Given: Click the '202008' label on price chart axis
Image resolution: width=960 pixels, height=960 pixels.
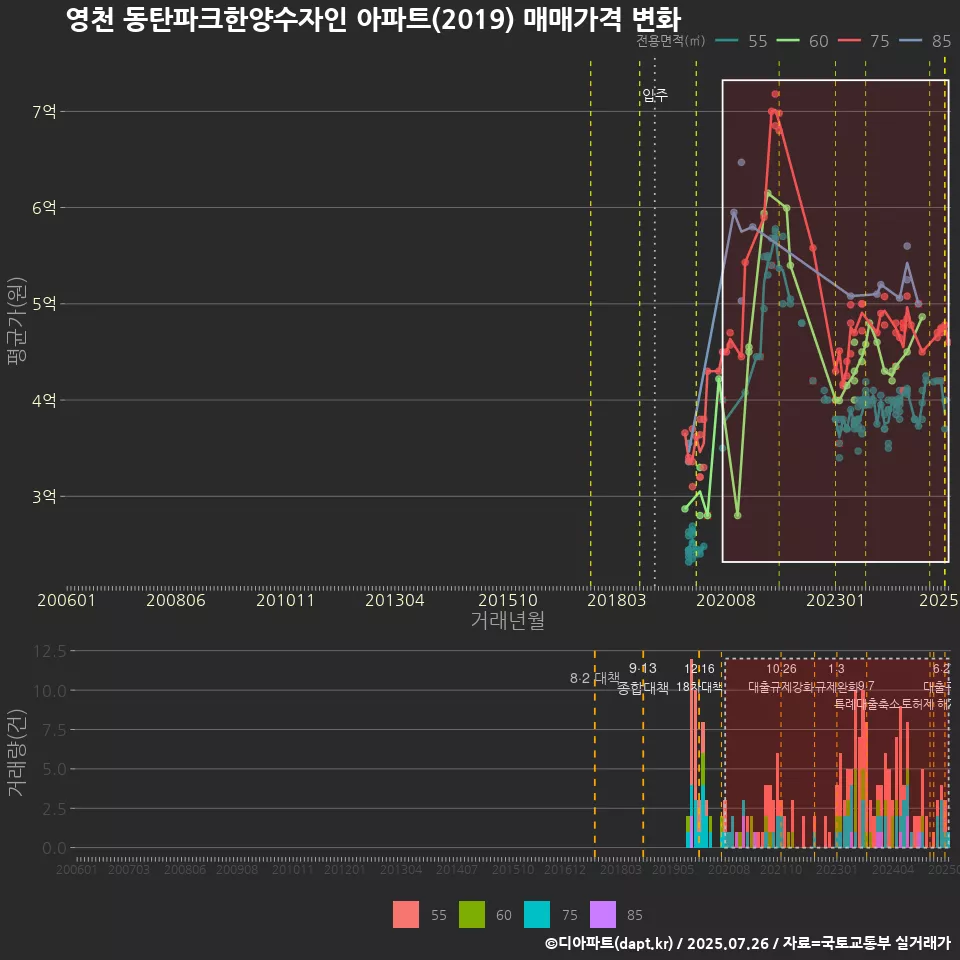Looking at the screenshot, I should pyautogui.click(x=726, y=600).
